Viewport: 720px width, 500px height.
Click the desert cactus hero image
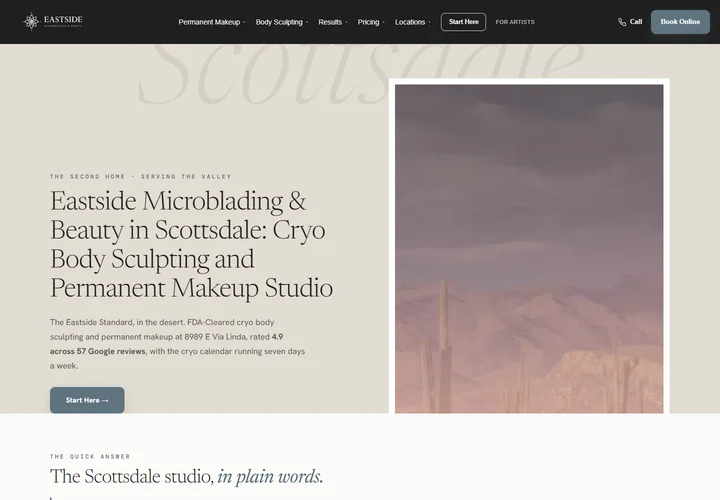(x=529, y=249)
